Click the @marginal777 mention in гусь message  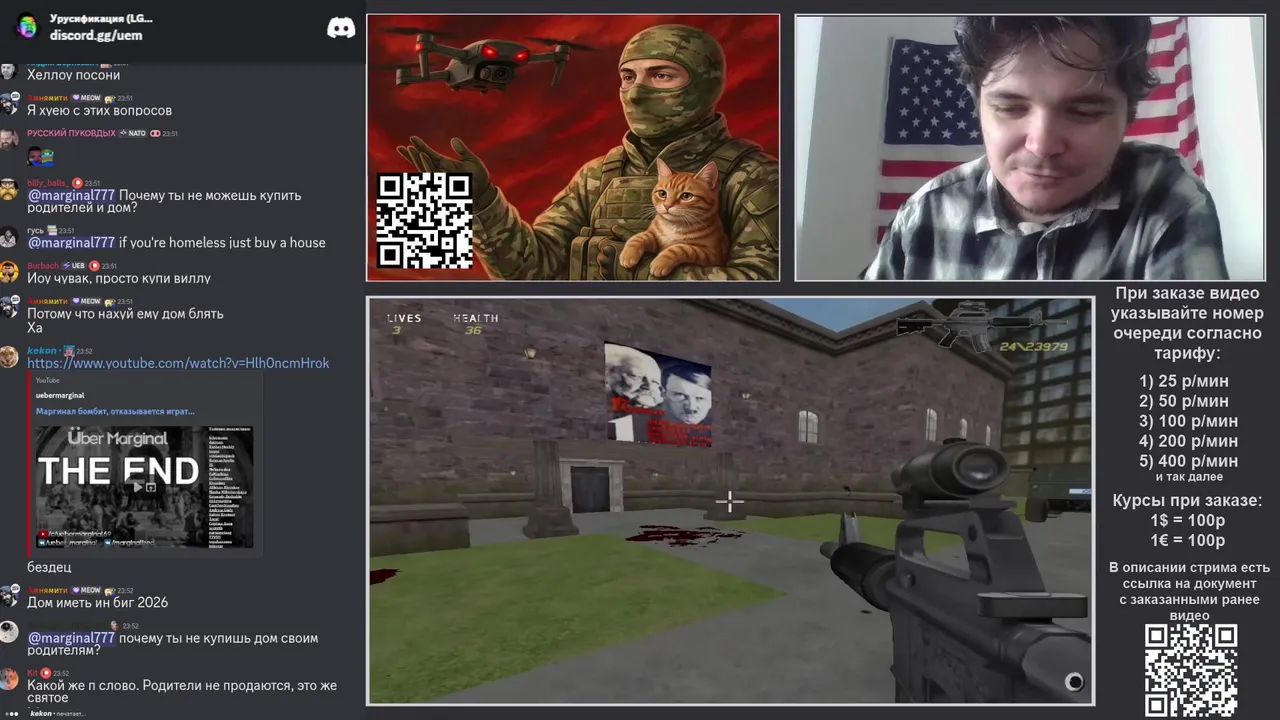(71, 242)
